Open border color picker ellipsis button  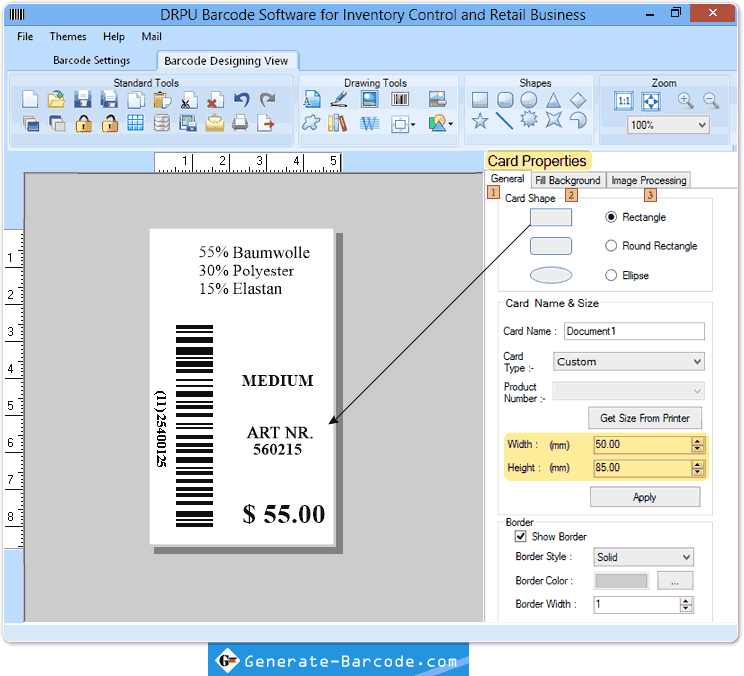(675, 581)
